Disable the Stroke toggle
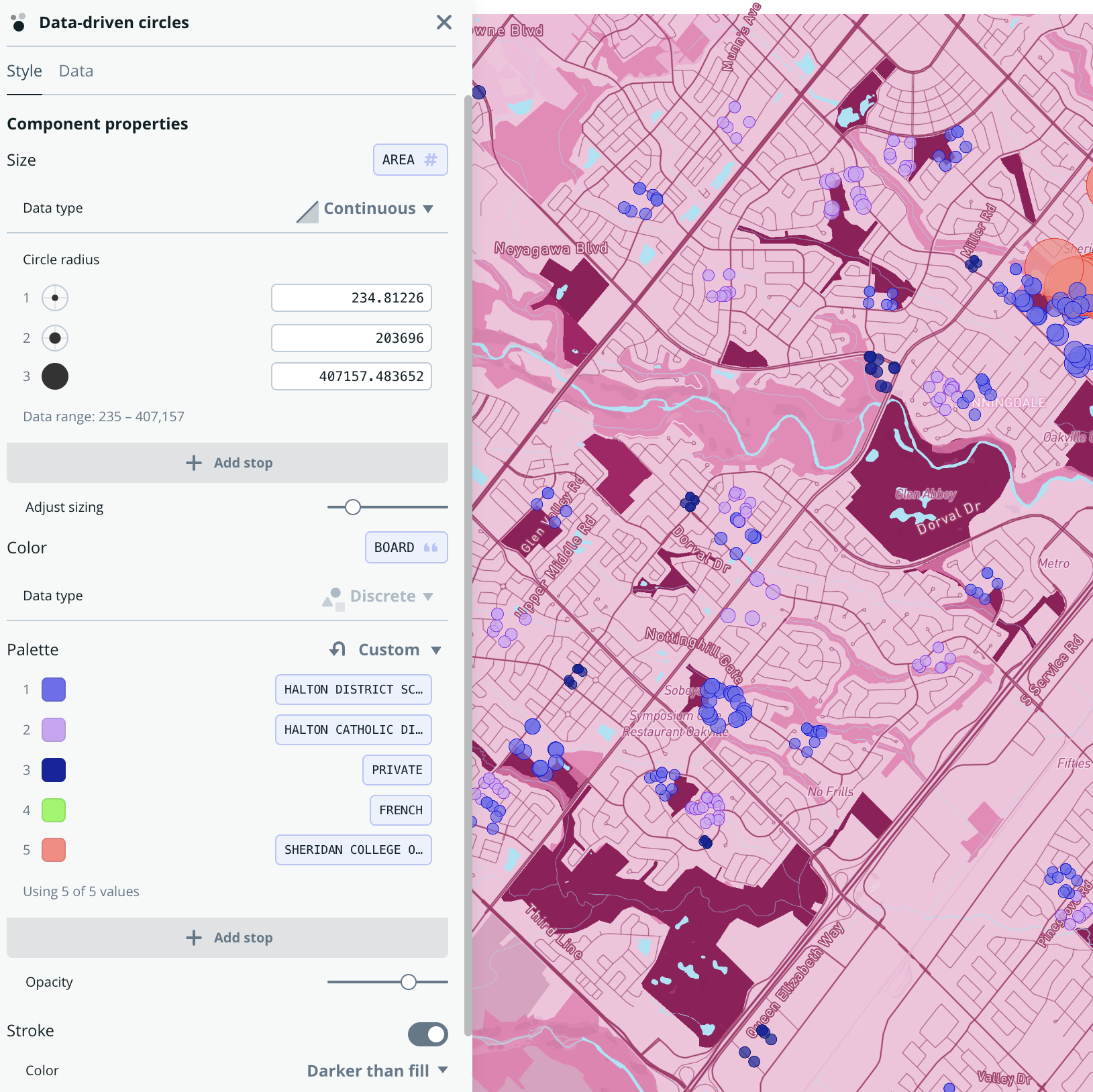Viewport: 1093px width, 1092px height. pyautogui.click(x=428, y=1034)
